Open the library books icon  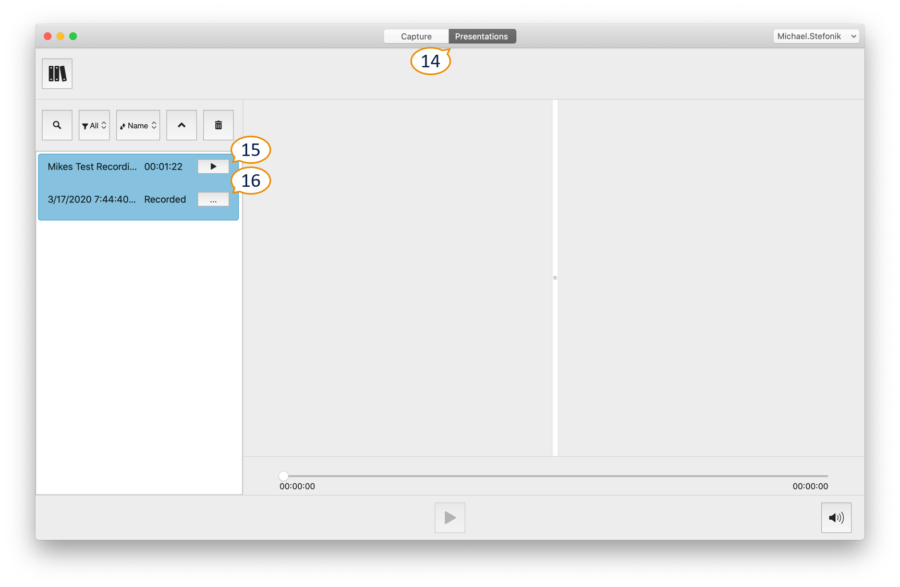tap(57, 73)
